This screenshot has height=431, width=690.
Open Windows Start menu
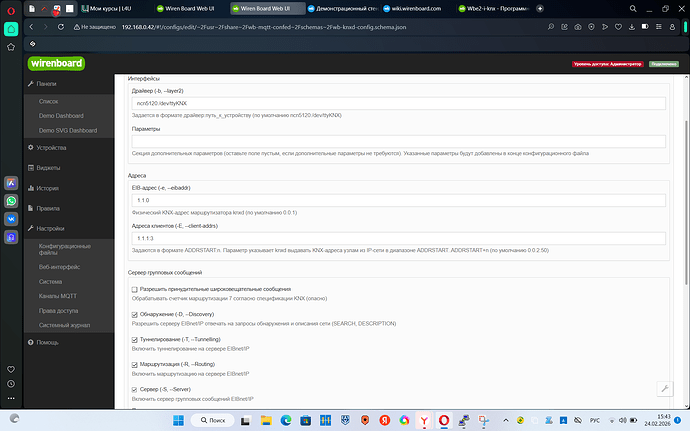(x=178, y=420)
